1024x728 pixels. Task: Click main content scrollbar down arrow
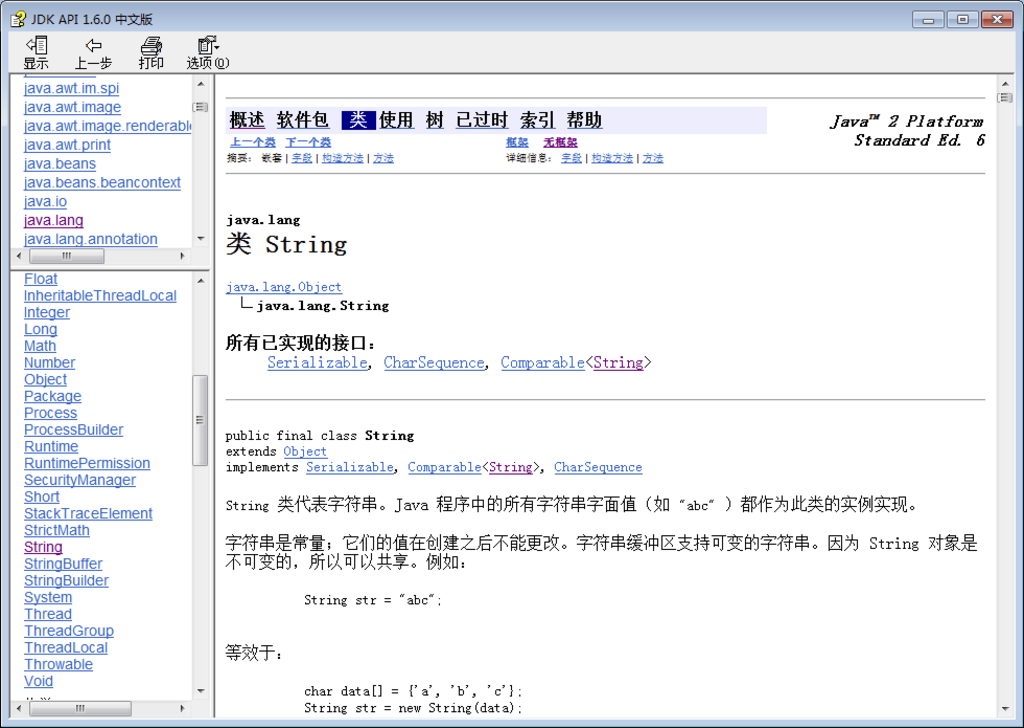click(x=1005, y=709)
